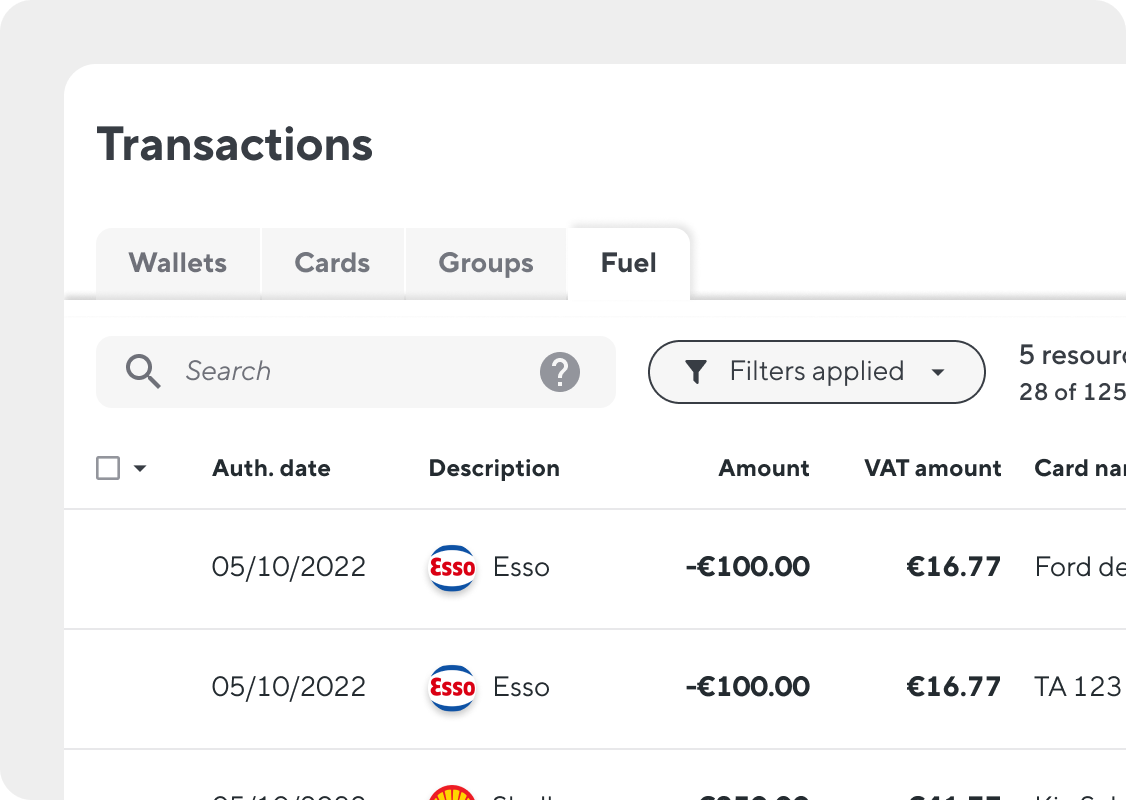Sort by Amount column header
The width and height of the screenshot is (1126, 800).
click(764, 468)
